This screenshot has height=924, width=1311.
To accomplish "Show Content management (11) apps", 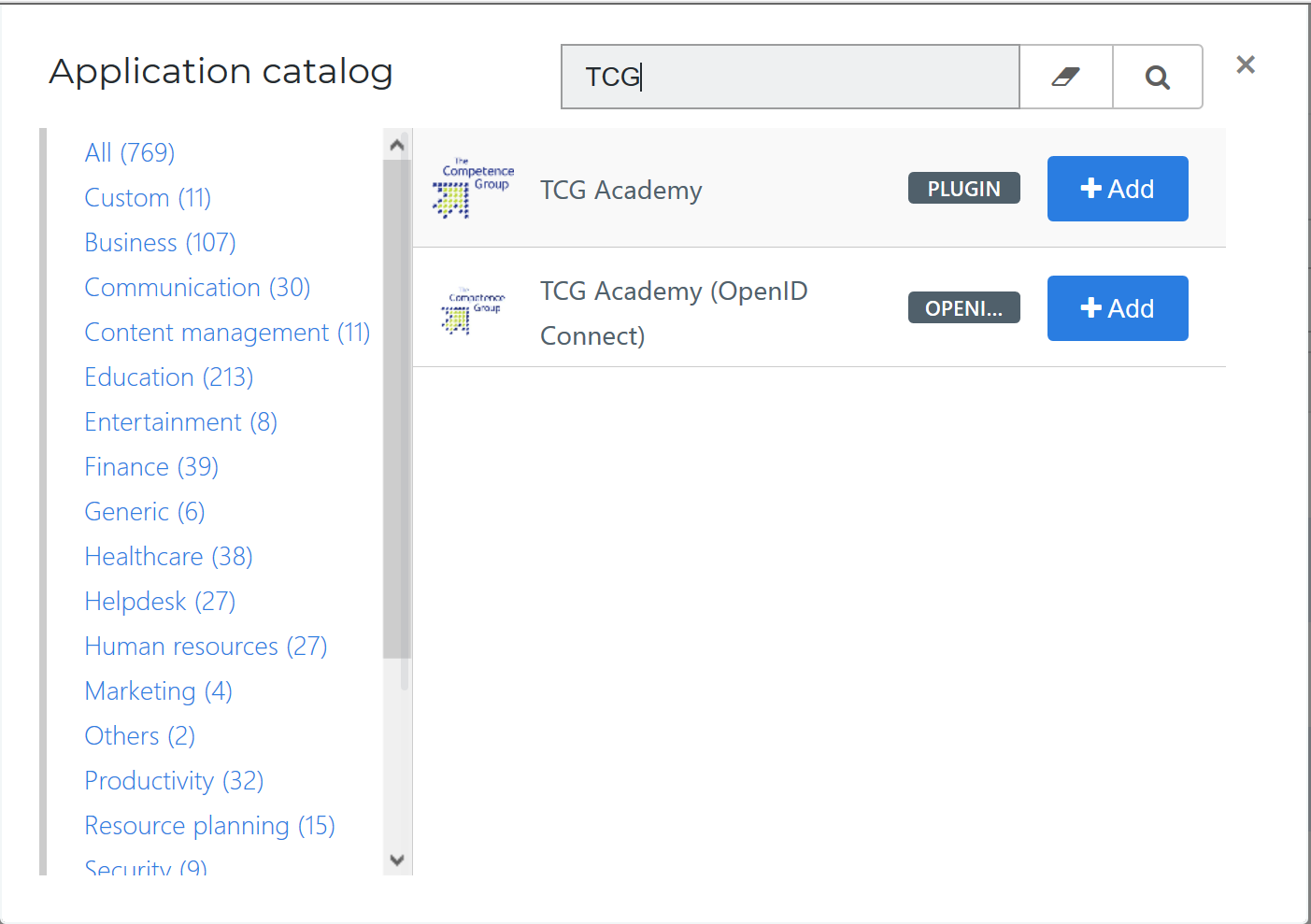I will [x=227, y=332].
